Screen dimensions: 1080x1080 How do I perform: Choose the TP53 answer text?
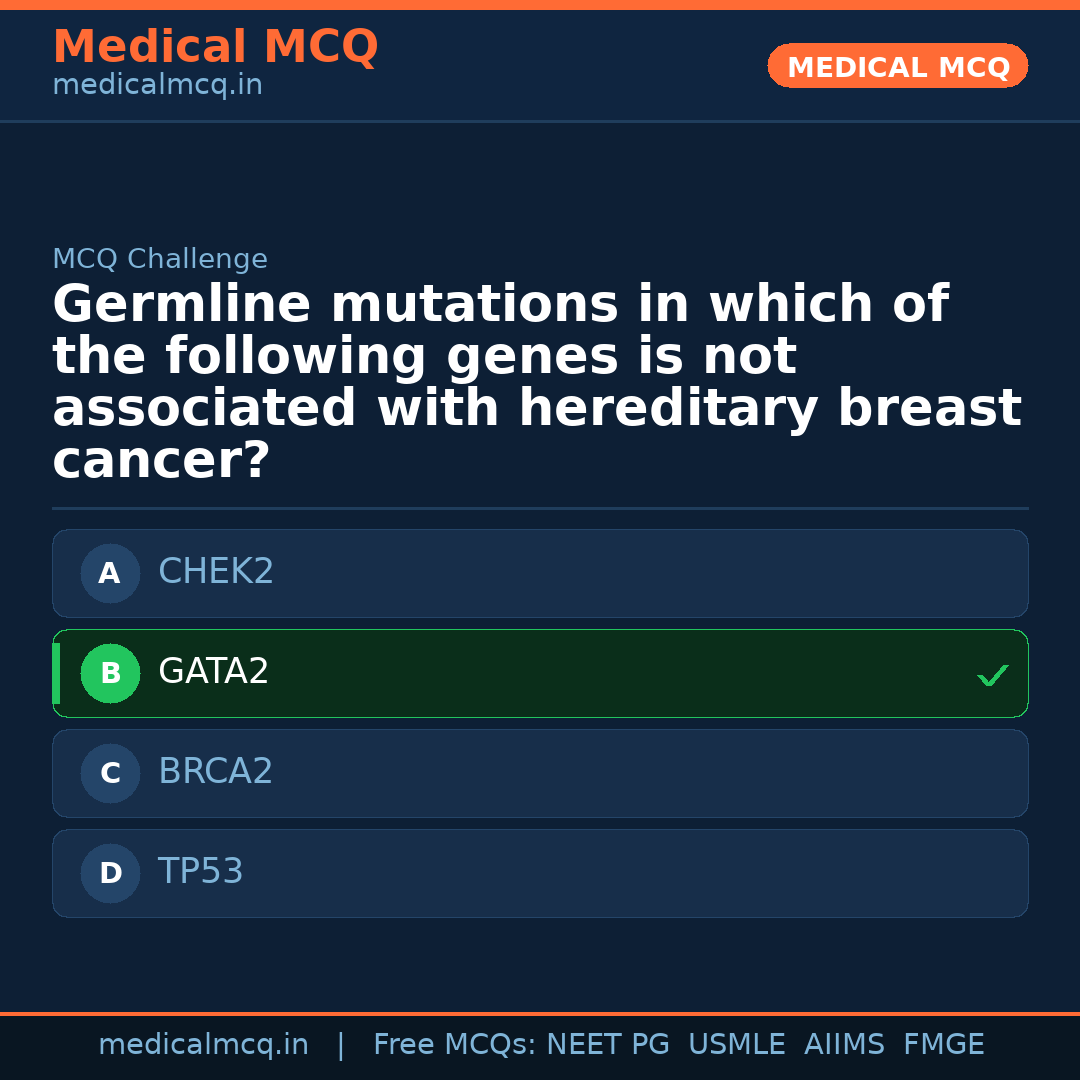coord(201,872)
